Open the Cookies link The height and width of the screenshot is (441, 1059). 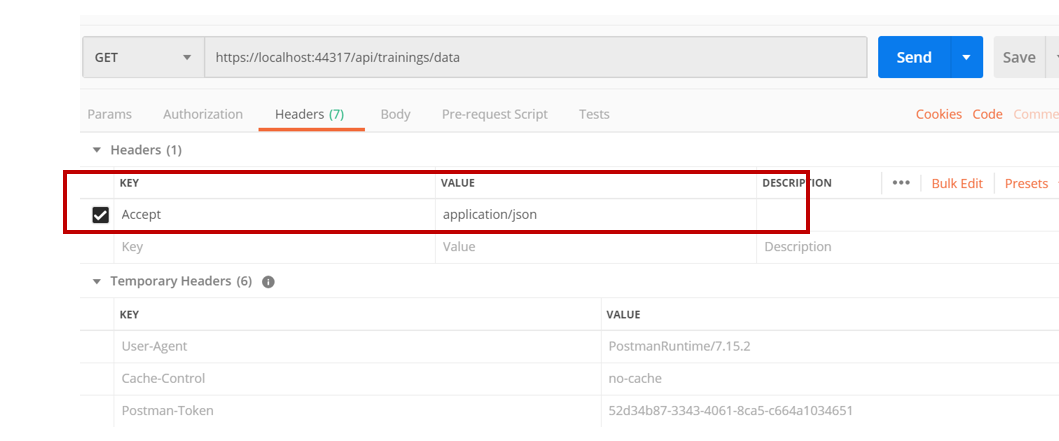[939, 114]
